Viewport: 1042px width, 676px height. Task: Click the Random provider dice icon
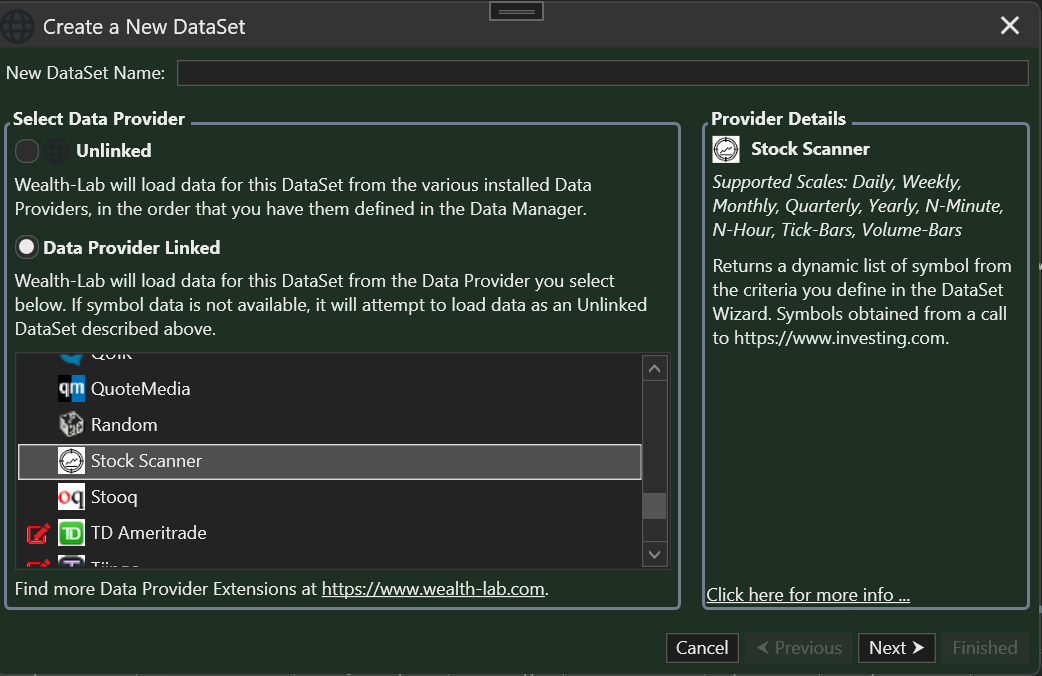click(x=71, y=425)
